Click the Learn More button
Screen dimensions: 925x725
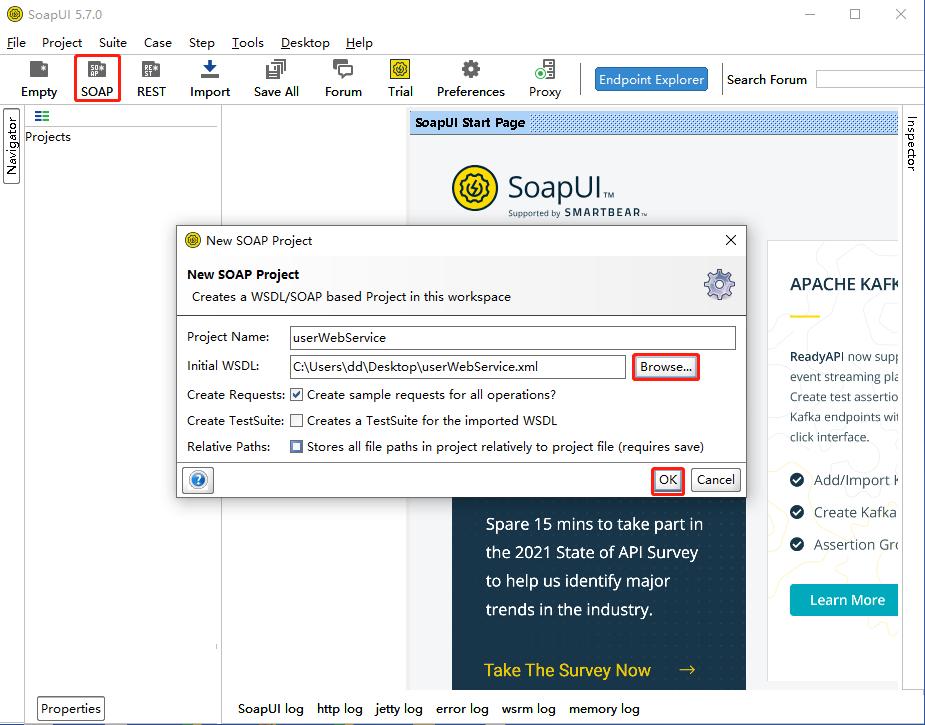[x=844, y=600]
